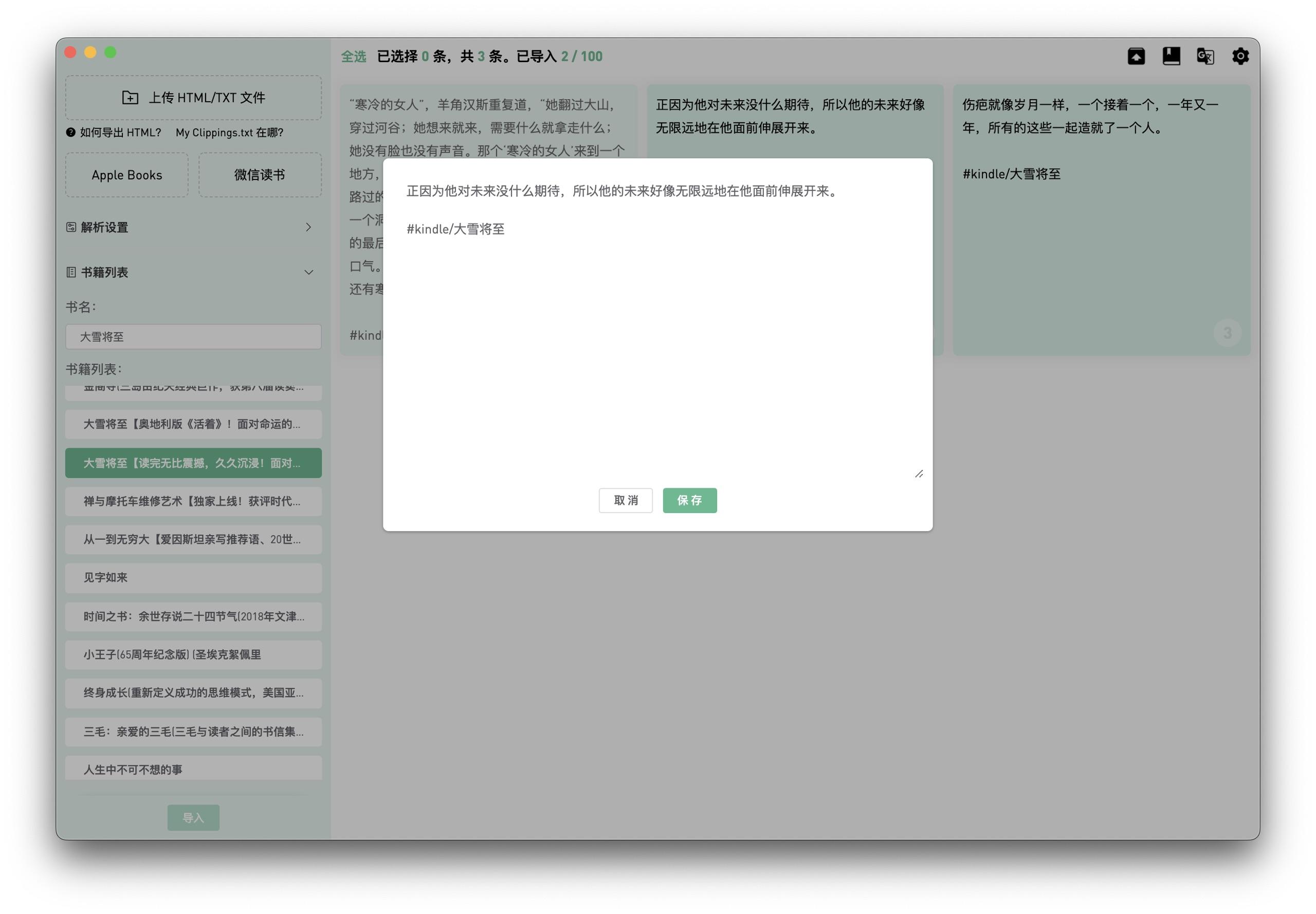The width and height of the screenshot is (1316, 914).
Task: Expand the 解析设置 chevron
Action: pyautogui.click(x=308, y=227)
